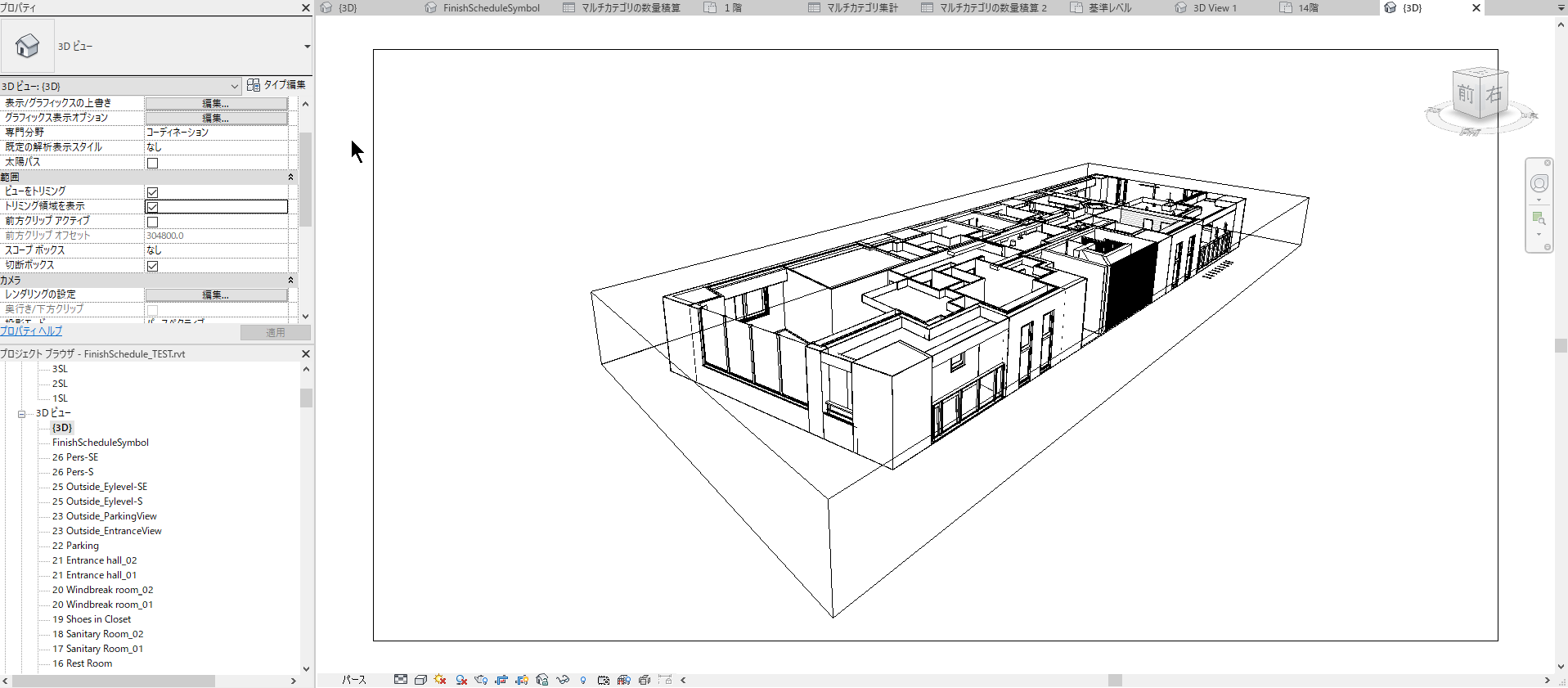The width and height of the screenshot is (1568, 688).
Task: Open the type selector dropdown arrow
Action: 307,47
